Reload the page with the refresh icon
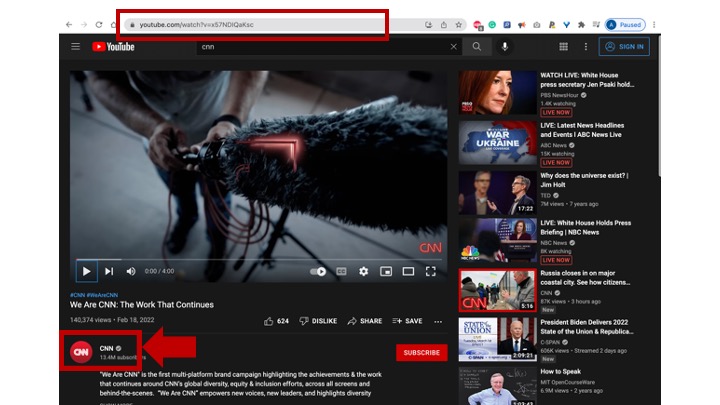This screenshot has height=405, width=720. [x=99, y=25]
